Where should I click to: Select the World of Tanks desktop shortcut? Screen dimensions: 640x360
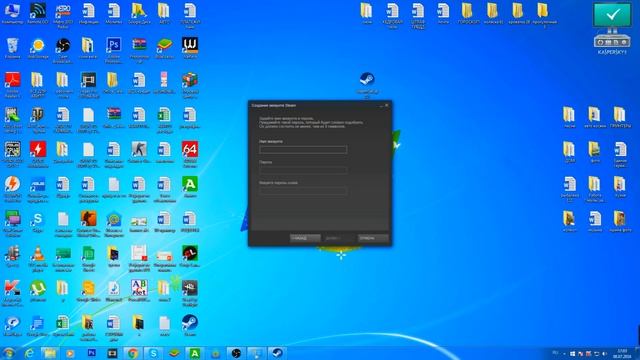point(38,120)
